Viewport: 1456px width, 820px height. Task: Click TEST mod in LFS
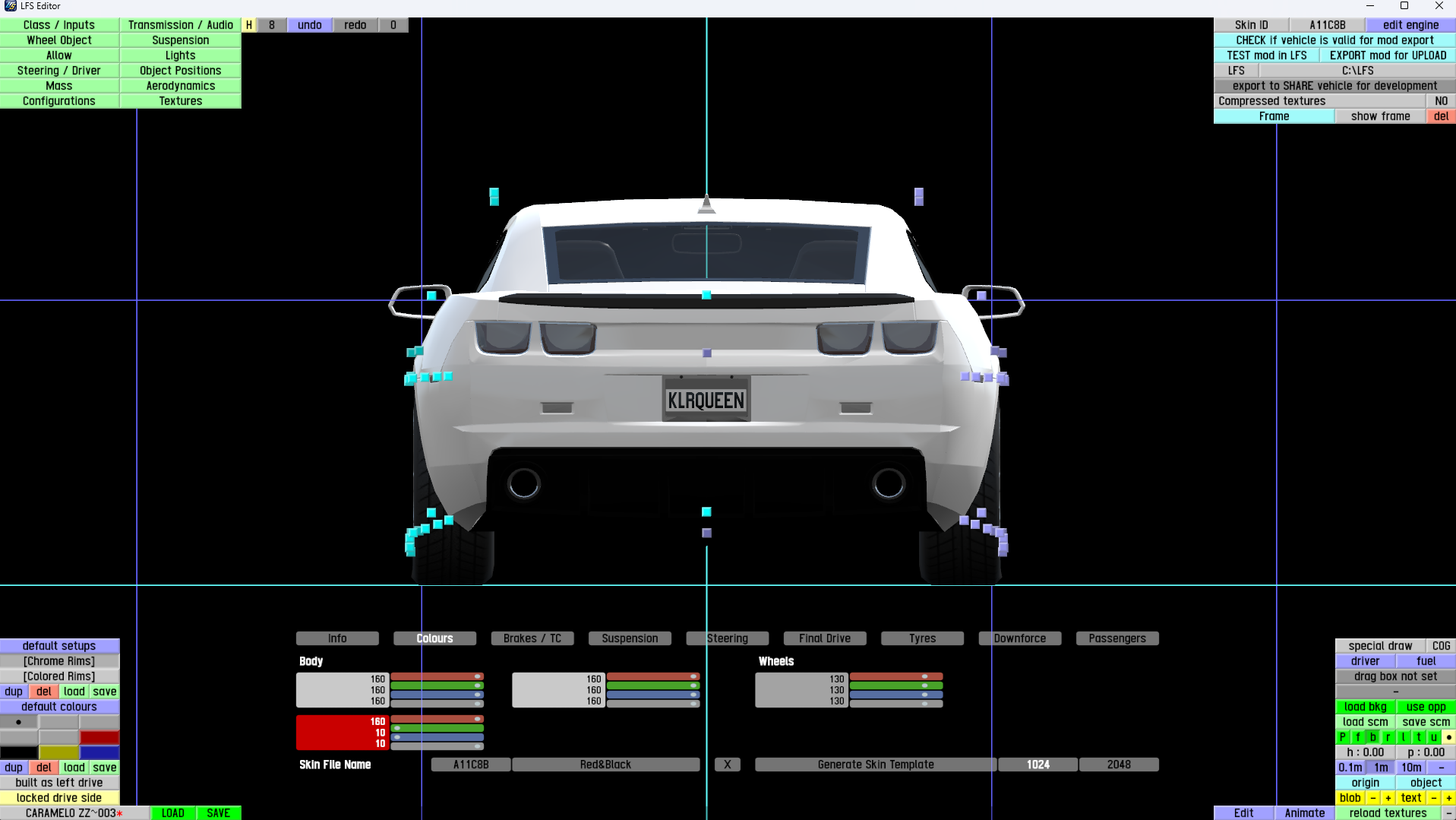tap(1266, 55)
